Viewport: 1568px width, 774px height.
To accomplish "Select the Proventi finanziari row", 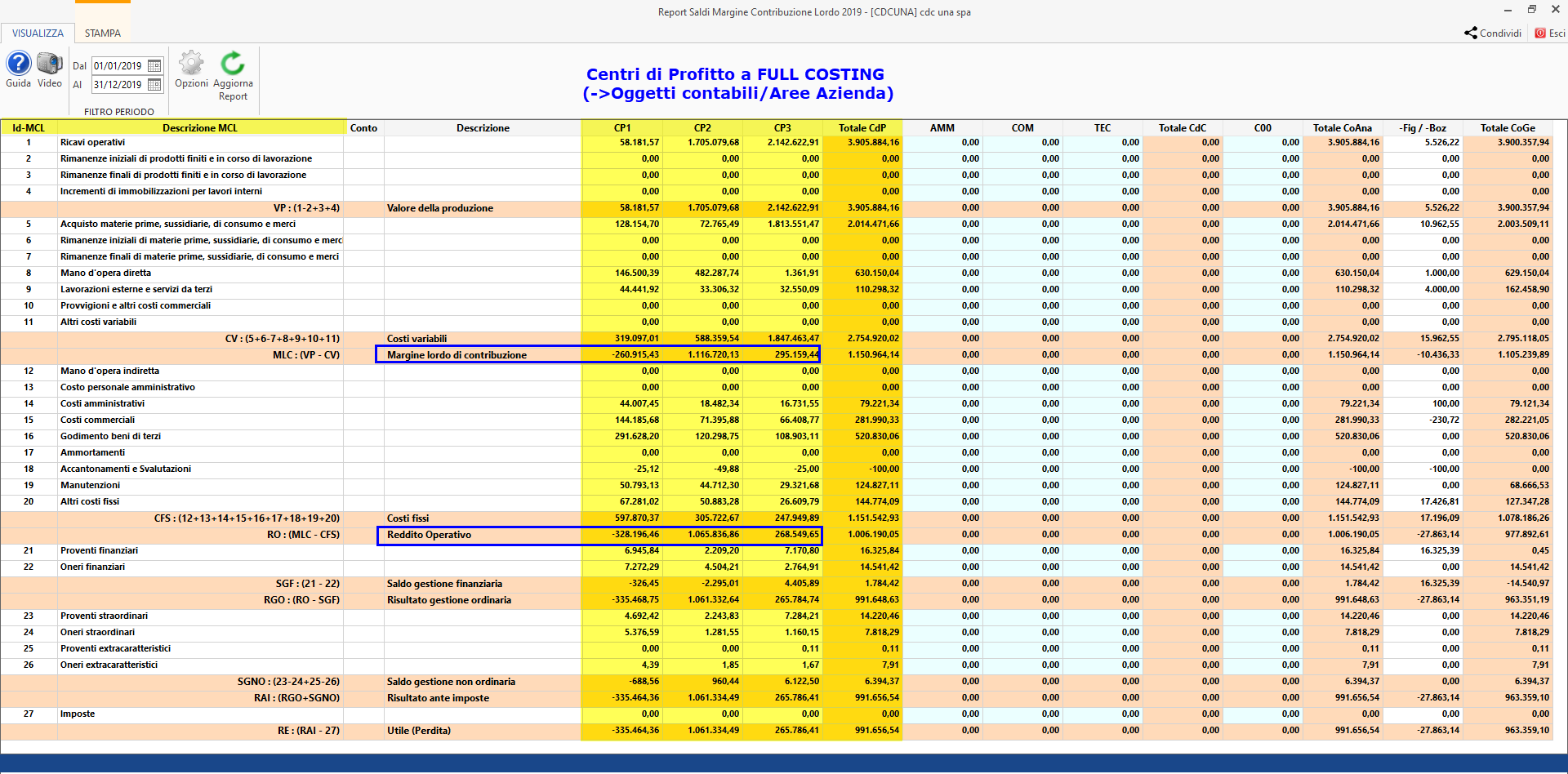I will [776, 551].
